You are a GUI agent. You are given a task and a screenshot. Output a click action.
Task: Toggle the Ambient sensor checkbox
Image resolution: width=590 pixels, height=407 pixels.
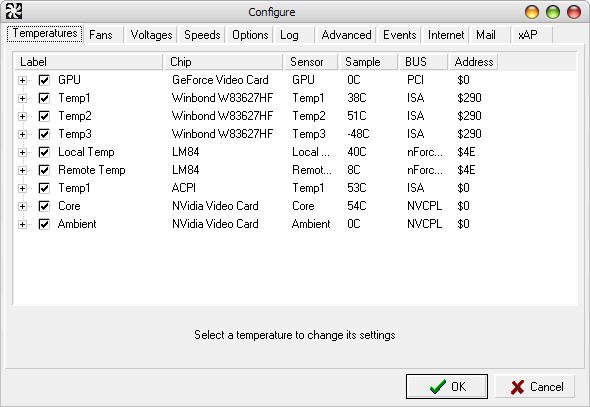[44, 225]
